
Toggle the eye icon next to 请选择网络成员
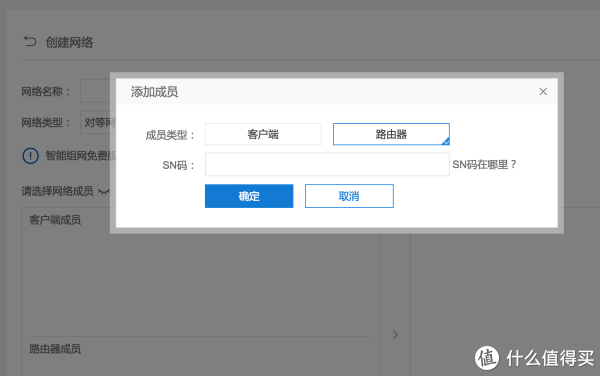point(104,191)
